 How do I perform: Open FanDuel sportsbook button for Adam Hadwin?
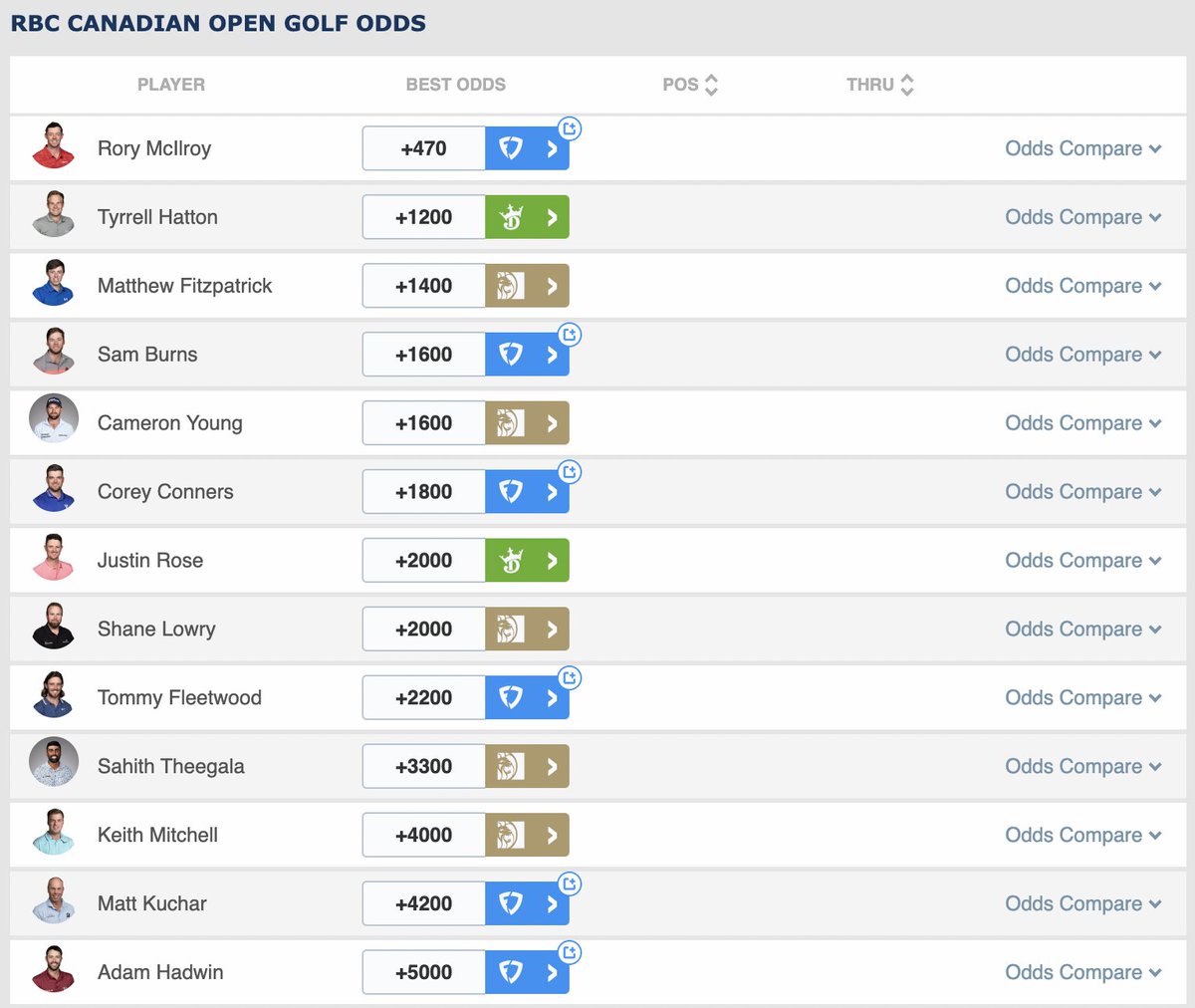coord(527,973)
